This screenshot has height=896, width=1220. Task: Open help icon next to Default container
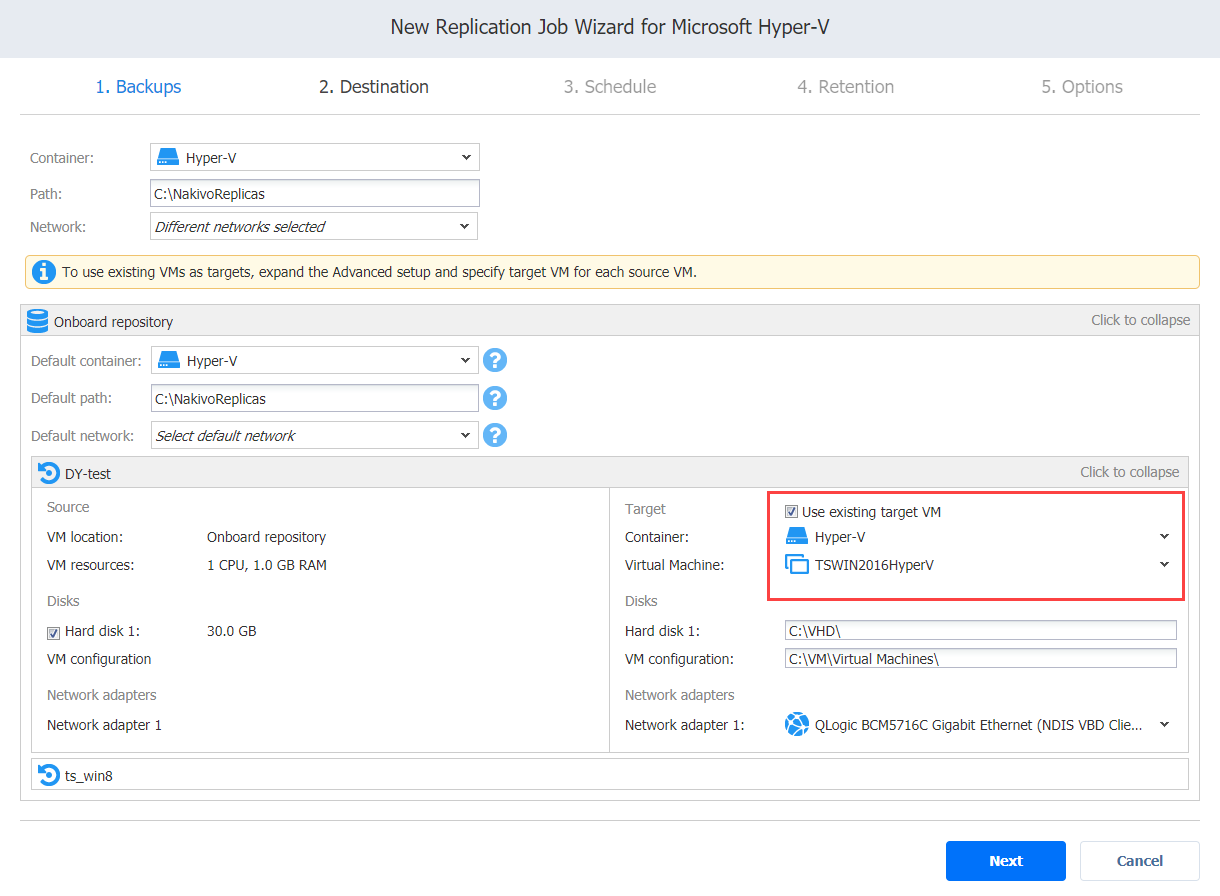495,361
